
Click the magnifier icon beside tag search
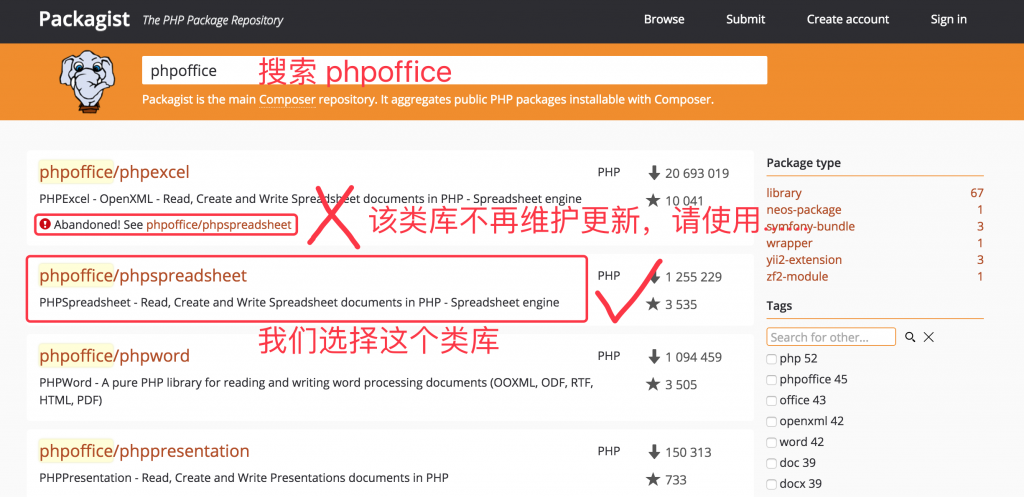coord(910,338)
